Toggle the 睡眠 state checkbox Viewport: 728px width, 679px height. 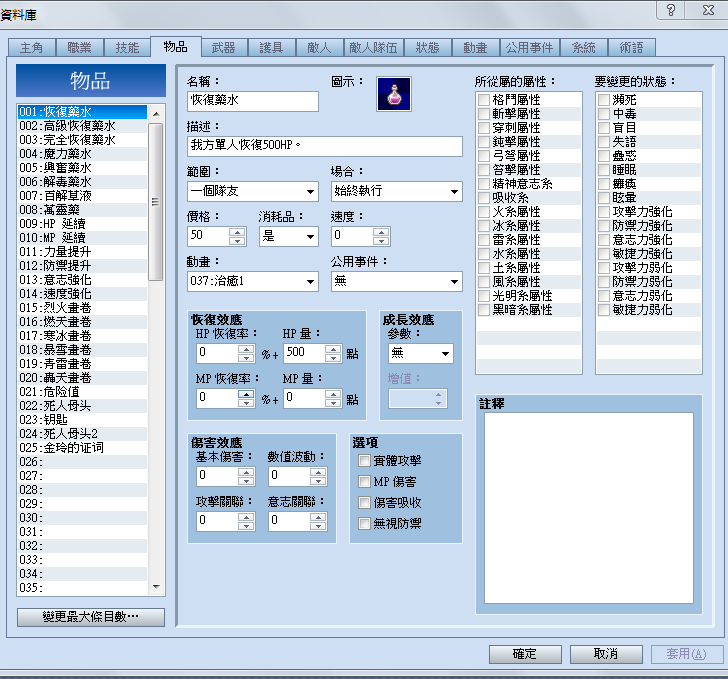pyautogui.click(x=604, y=170)
